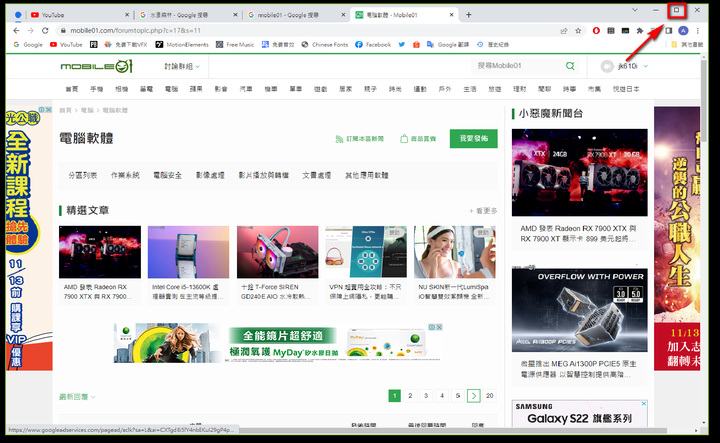Go back with the browser back arrow
The height and width of the screenshot is (443, 720).
point(17,31)
